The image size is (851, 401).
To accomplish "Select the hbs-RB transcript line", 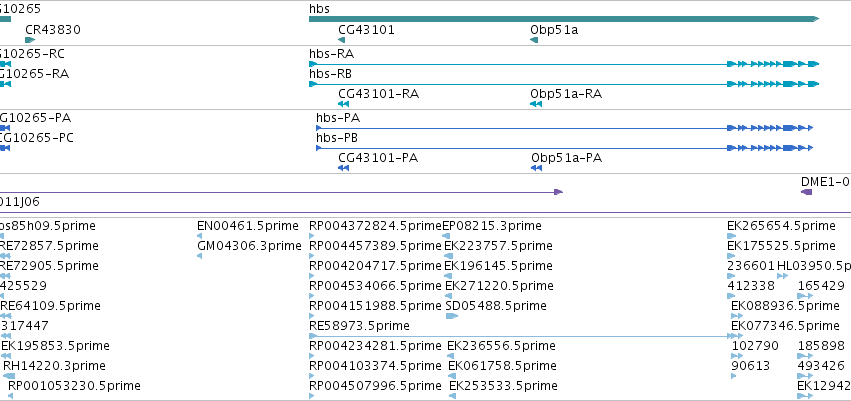I will coord(564,84).
